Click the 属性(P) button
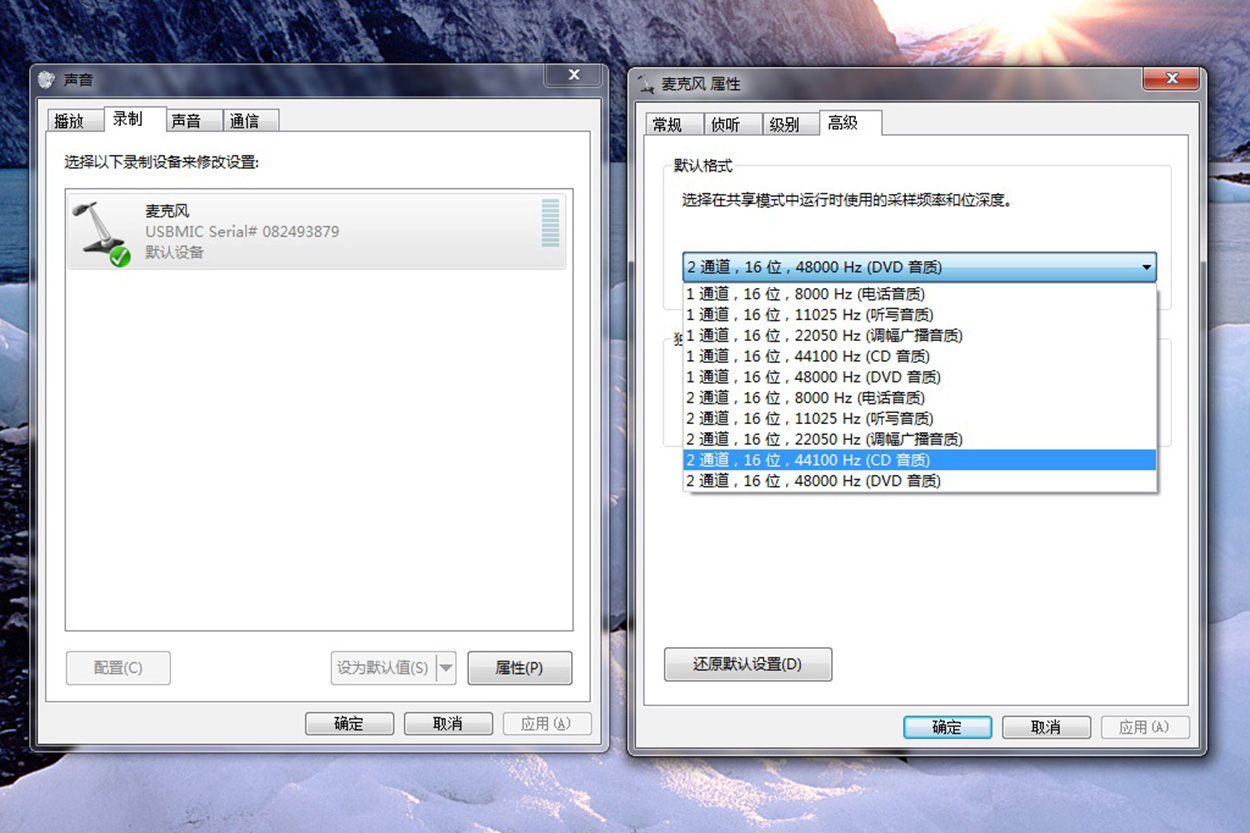This screenshot has width=1250, height=833. pos(519,668)
